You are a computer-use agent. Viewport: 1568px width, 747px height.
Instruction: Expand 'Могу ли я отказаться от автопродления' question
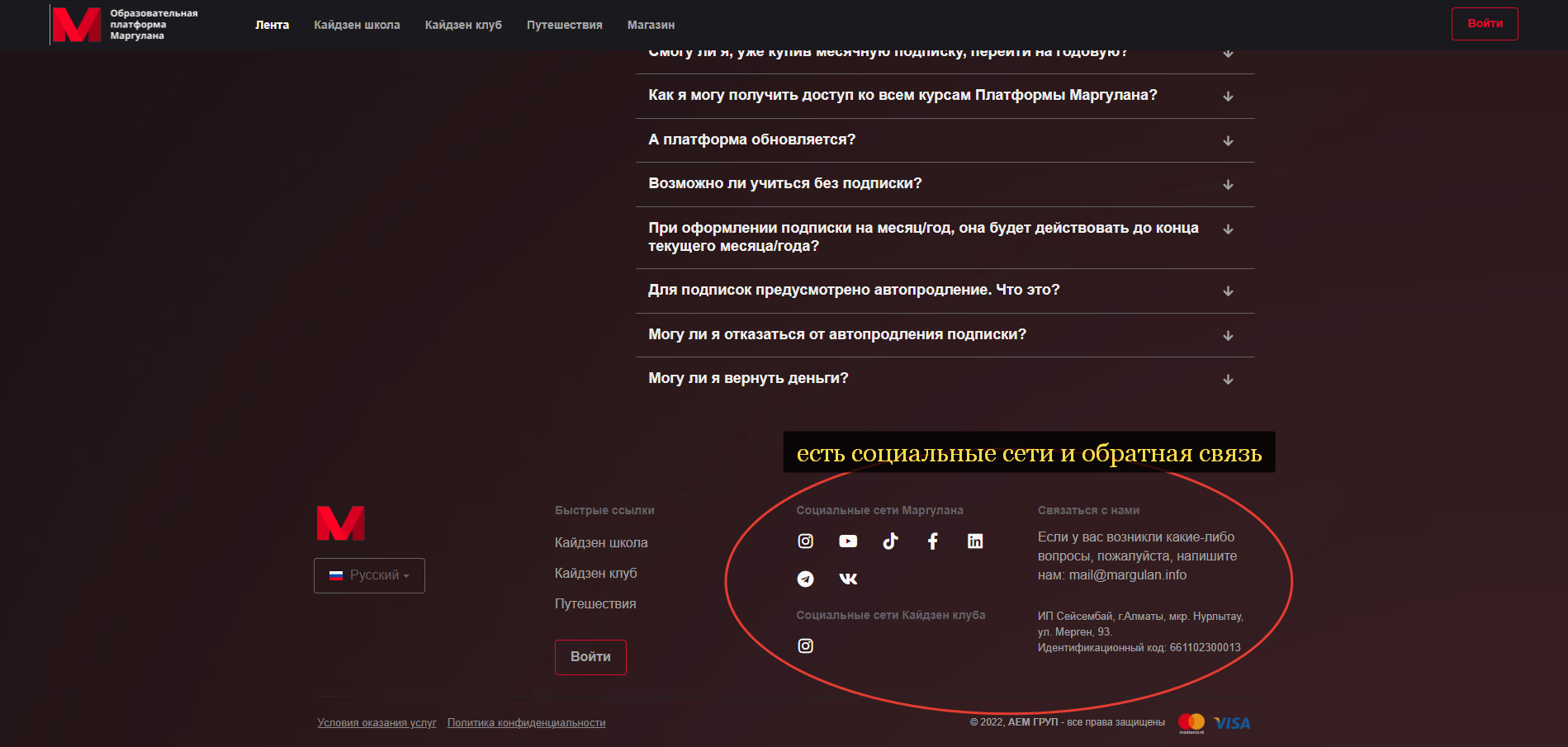coord(945,335)
